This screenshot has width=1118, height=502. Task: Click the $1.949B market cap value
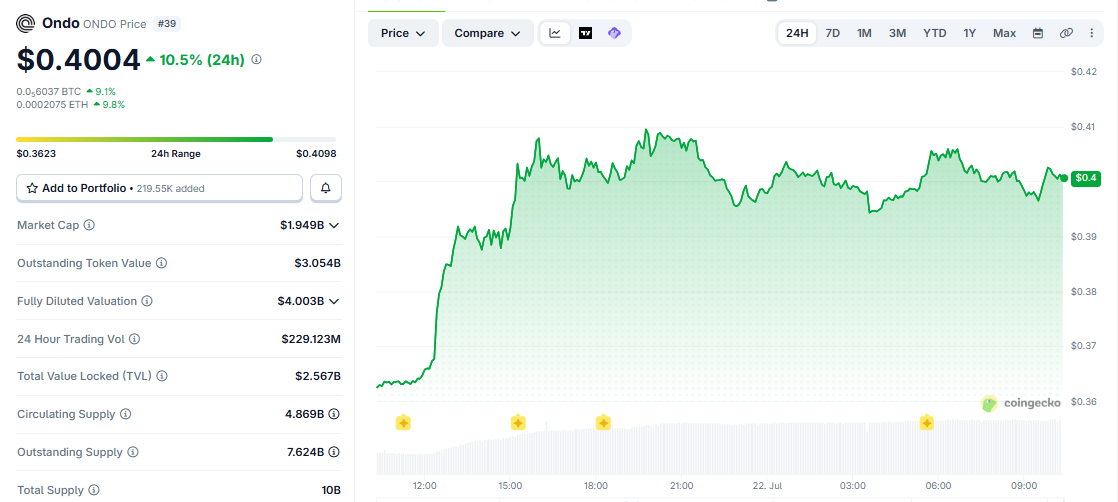point(302,225)
